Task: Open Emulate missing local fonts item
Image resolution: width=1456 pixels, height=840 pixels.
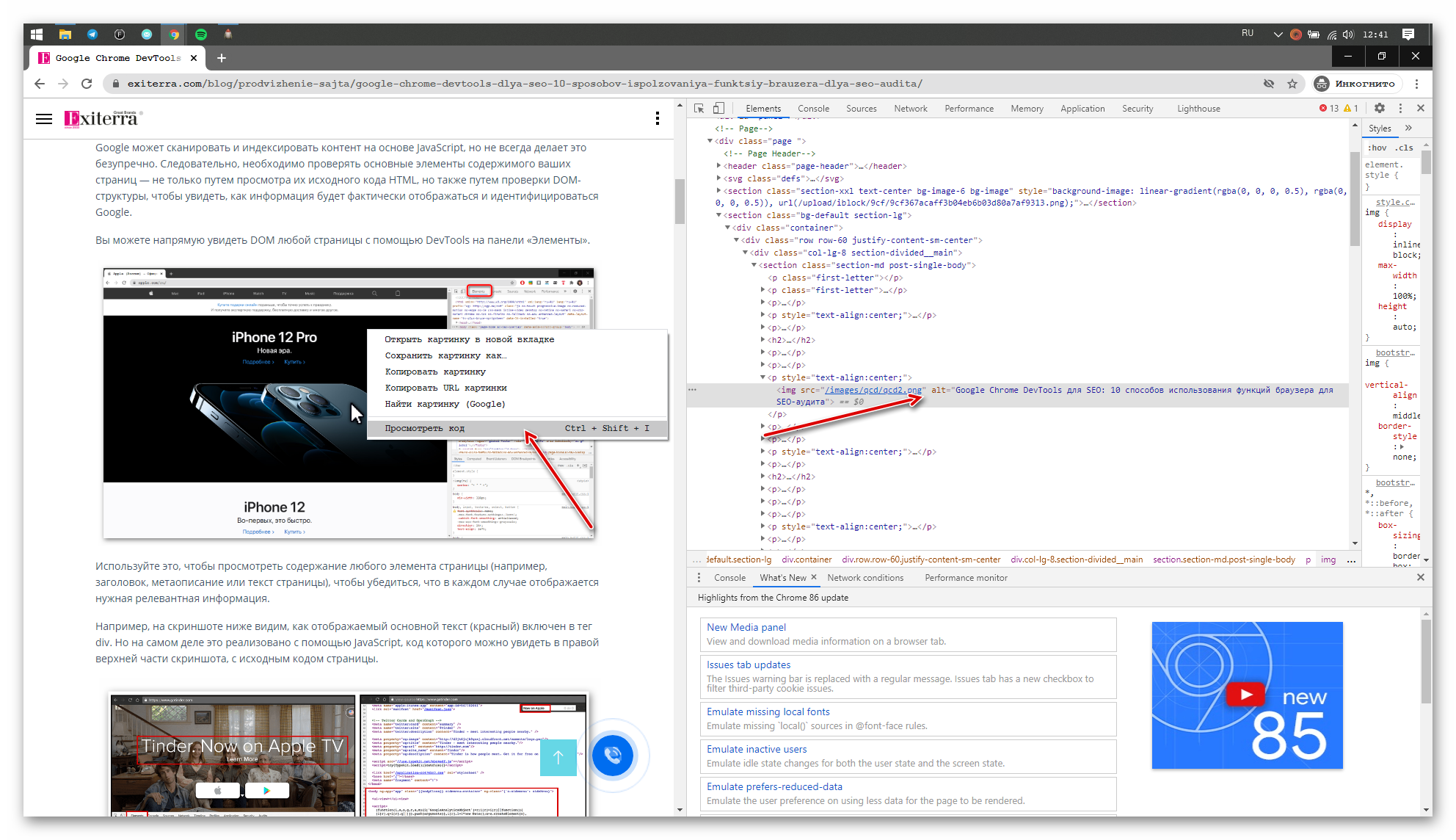Action: [x=908, y=719]
